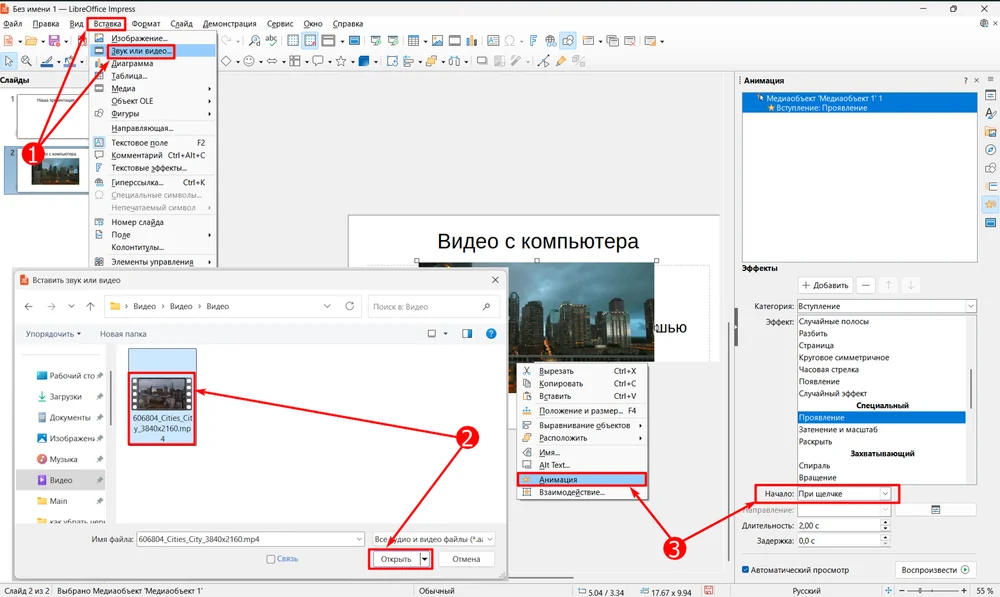
Task: Open the sidebar Properties deck
Action: [990, 96]
